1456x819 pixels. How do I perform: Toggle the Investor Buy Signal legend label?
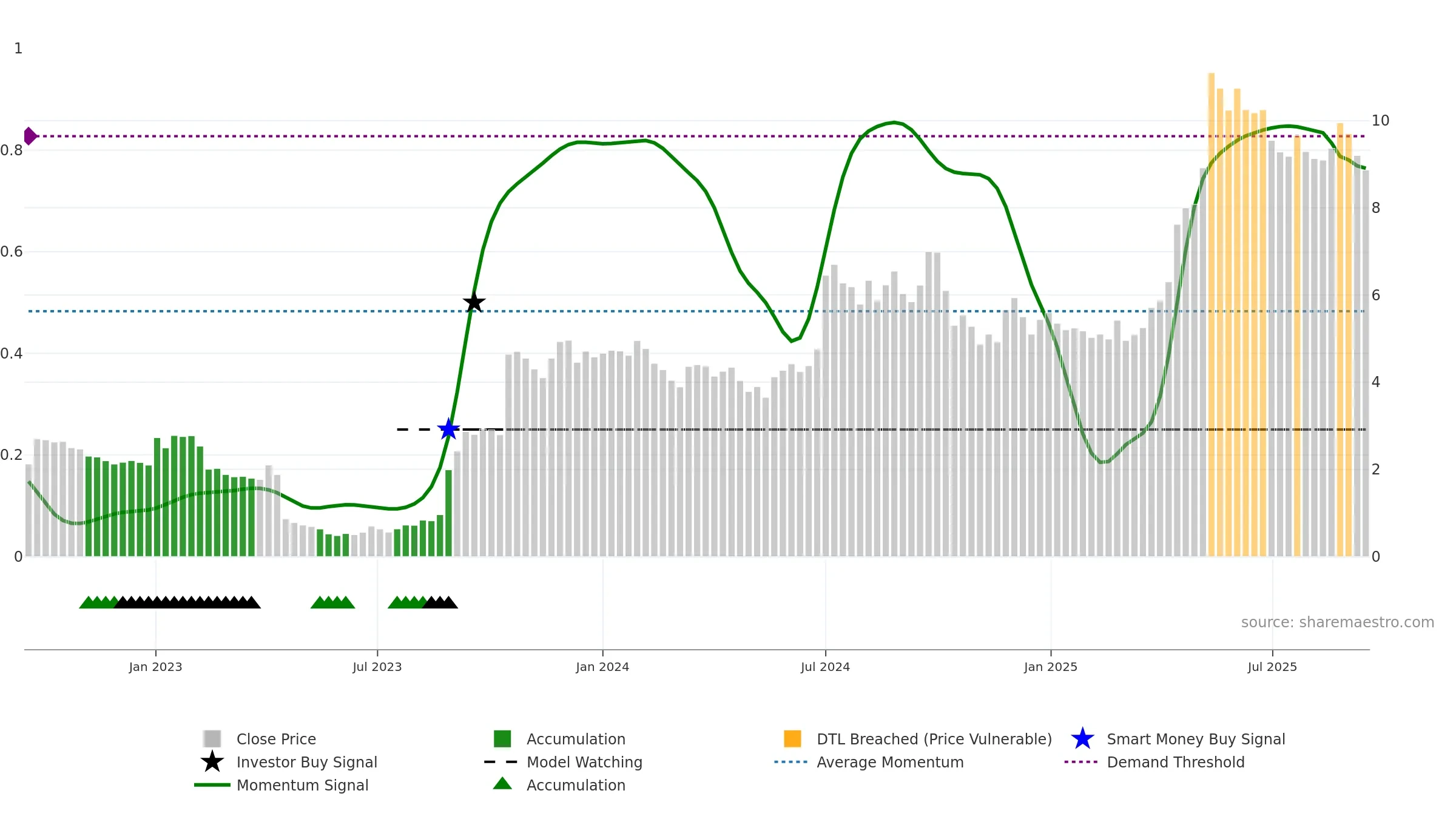click(x=307, y=762)
